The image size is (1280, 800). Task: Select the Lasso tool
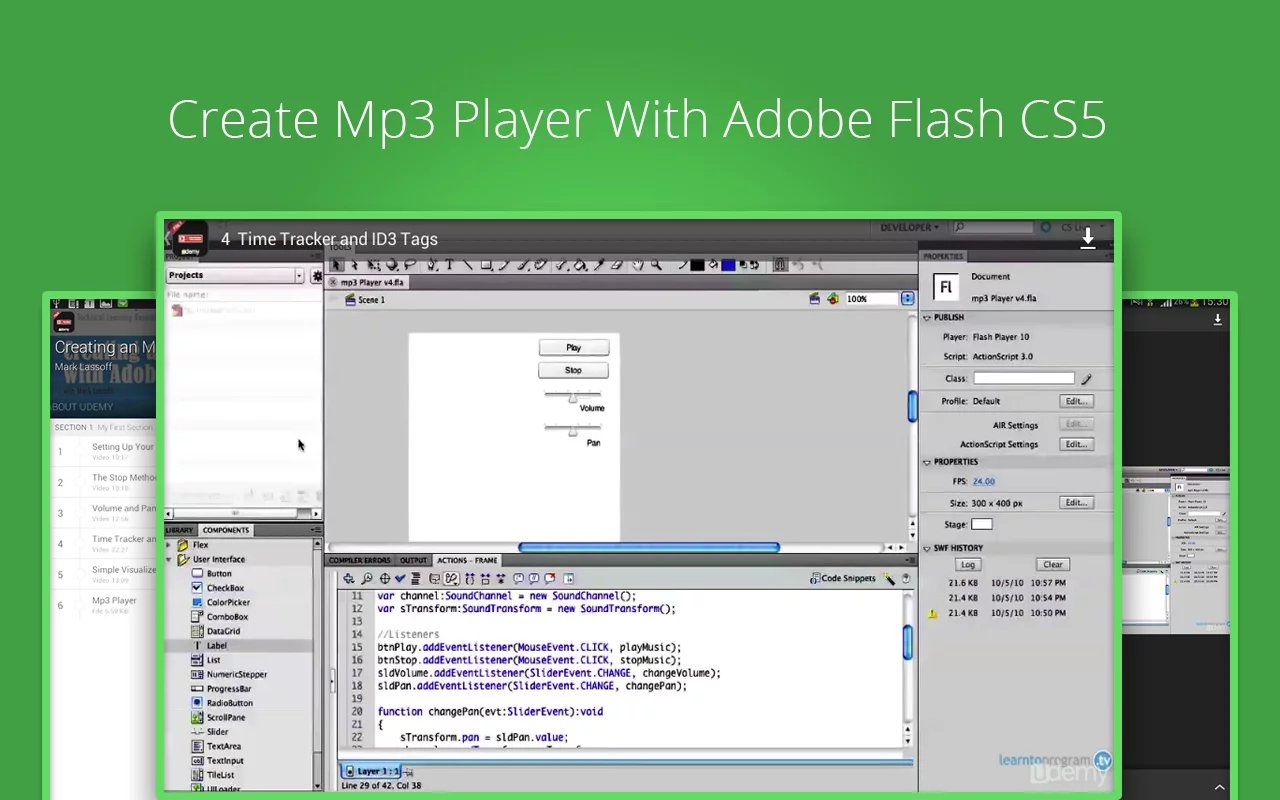(410, 265)
